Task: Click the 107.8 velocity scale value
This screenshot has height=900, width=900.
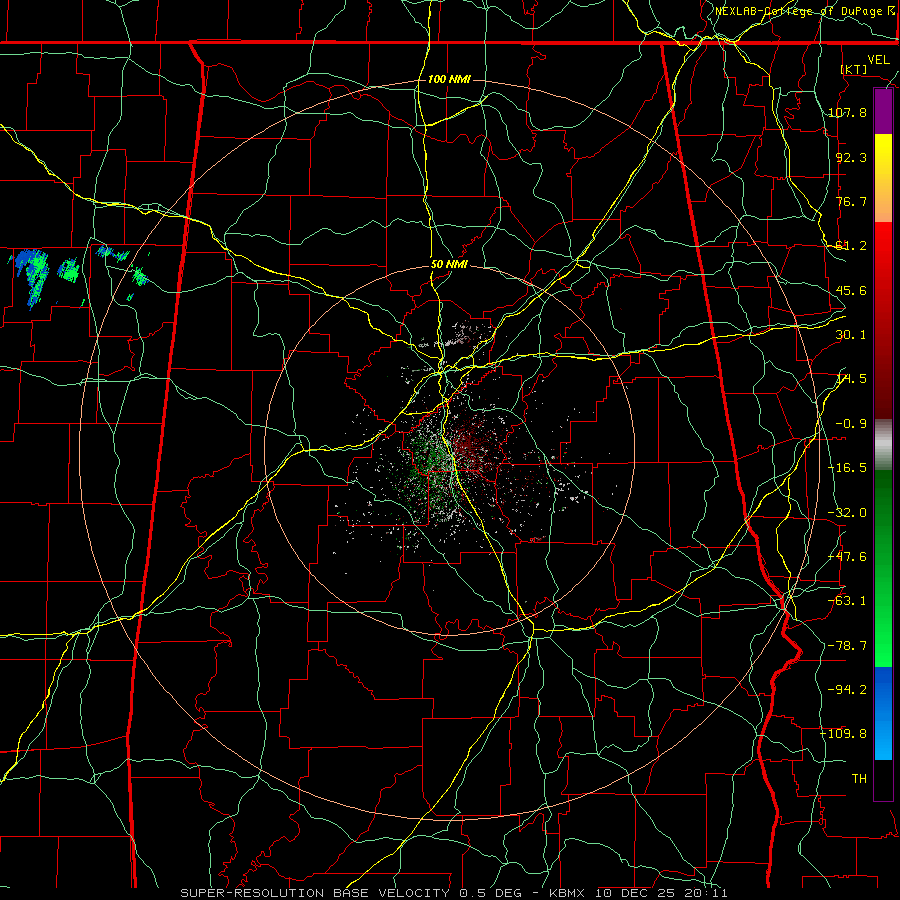Action: tap(848, 112)
